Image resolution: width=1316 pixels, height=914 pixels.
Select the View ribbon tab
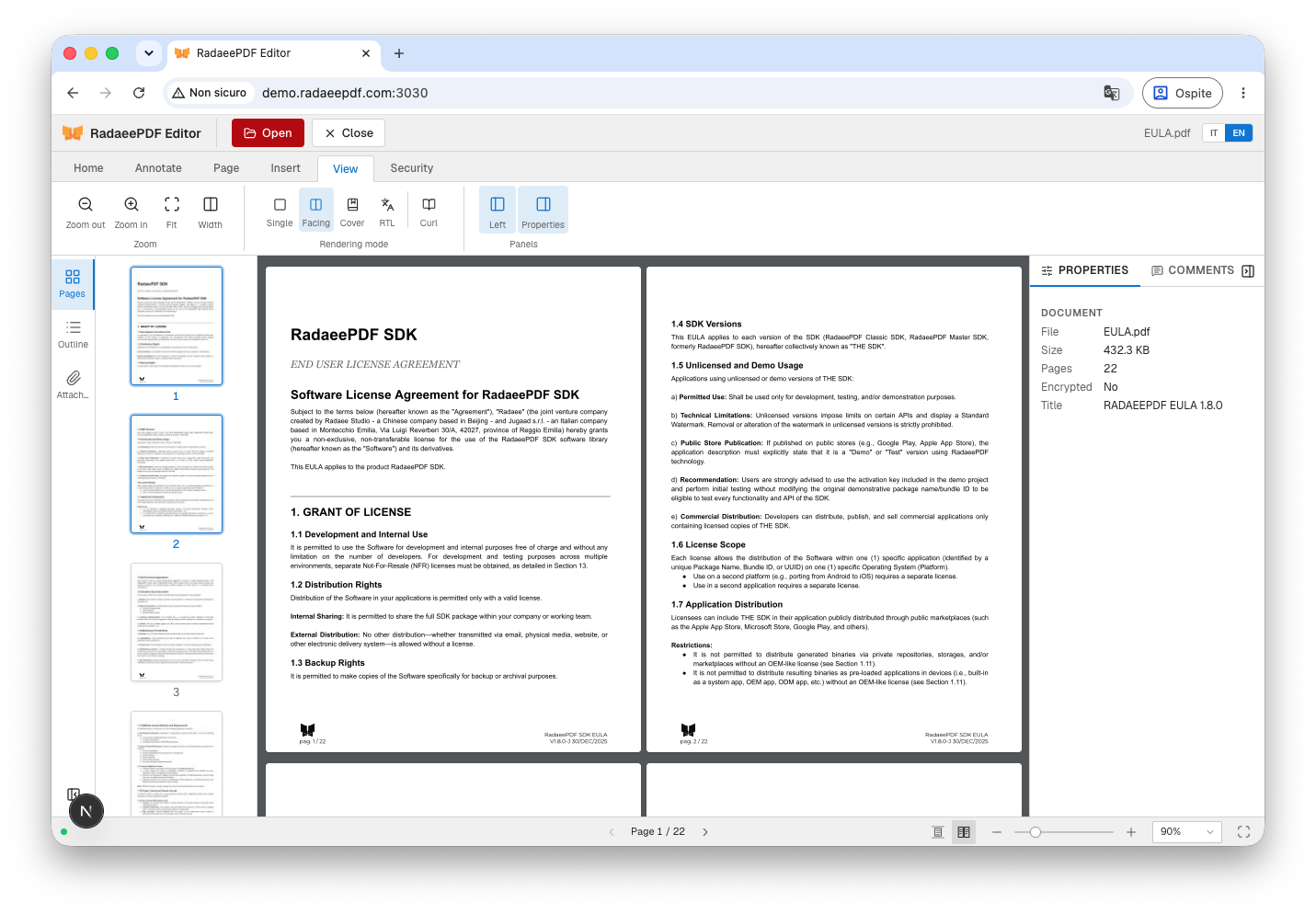pyautogui.click(x=346, y=169)
